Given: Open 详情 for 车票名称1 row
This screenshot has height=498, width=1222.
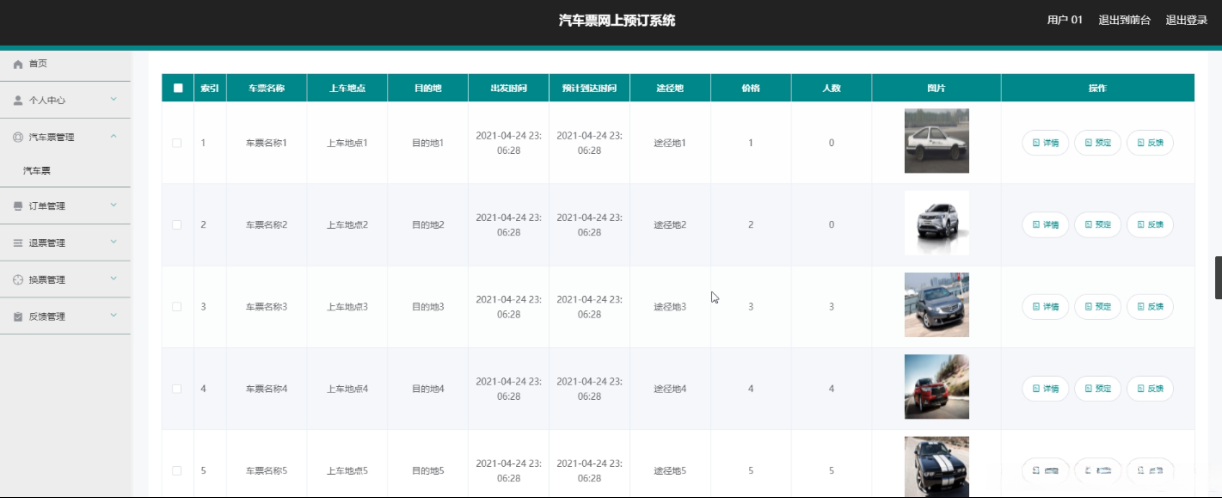Looking at the screenshot, I should [1045, 143].
